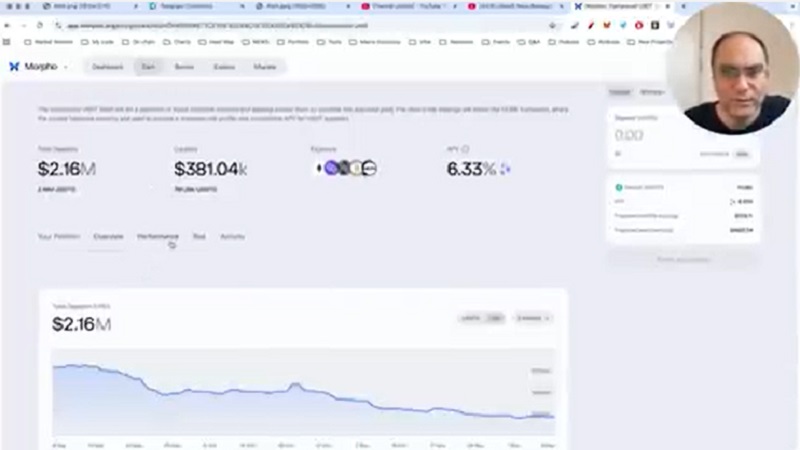This screenshot has width=800, height=450.
Task: Click the $2.16M Total Deposits header value
Action: (x=66, y=169)
